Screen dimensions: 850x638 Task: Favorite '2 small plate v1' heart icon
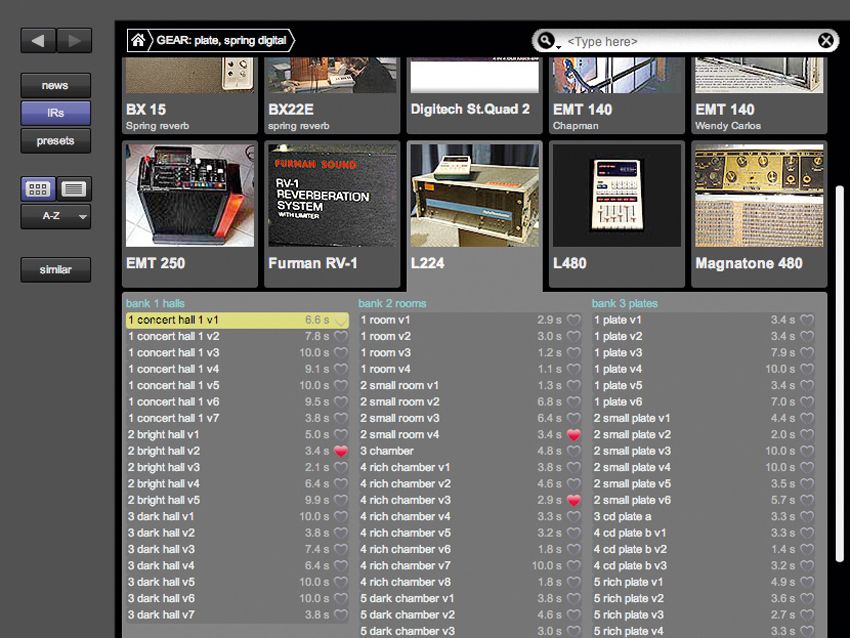[807, 418]
